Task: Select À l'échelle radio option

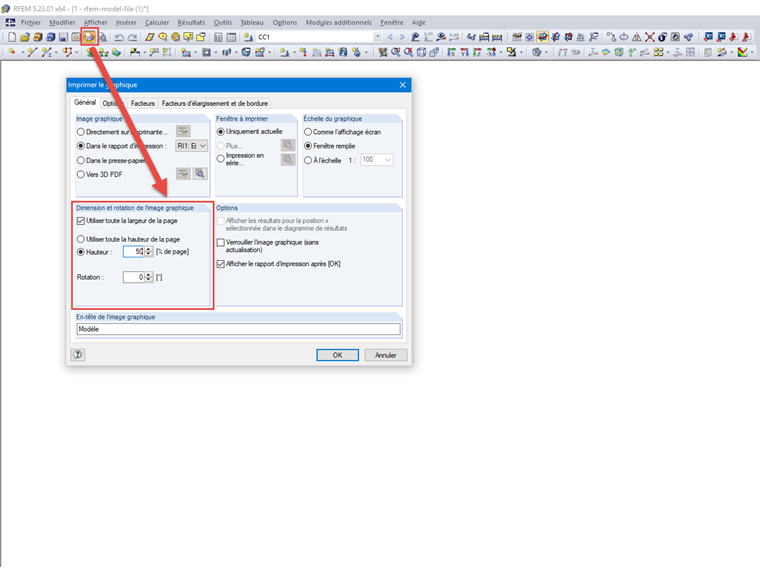Action: [x=308, y=160]
